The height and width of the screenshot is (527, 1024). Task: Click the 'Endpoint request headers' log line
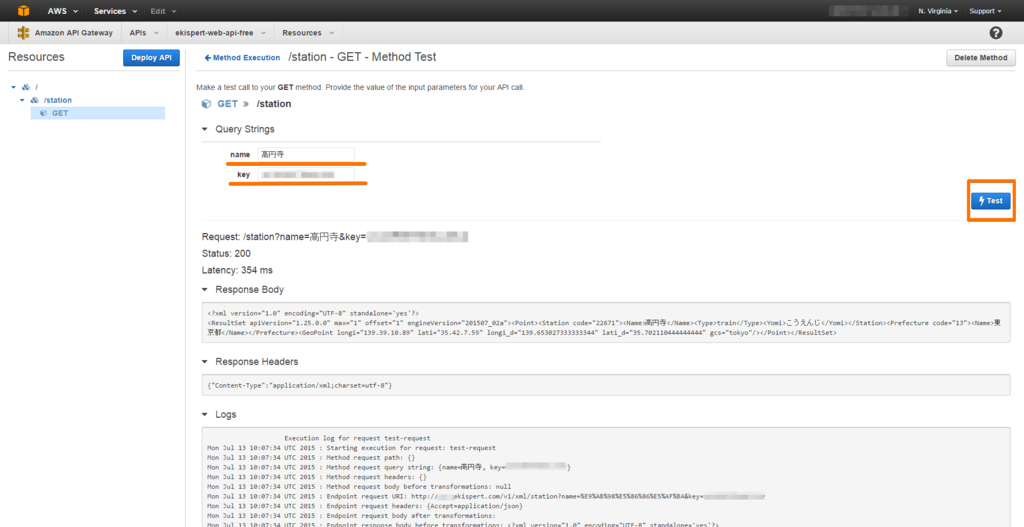pos(364,506)
